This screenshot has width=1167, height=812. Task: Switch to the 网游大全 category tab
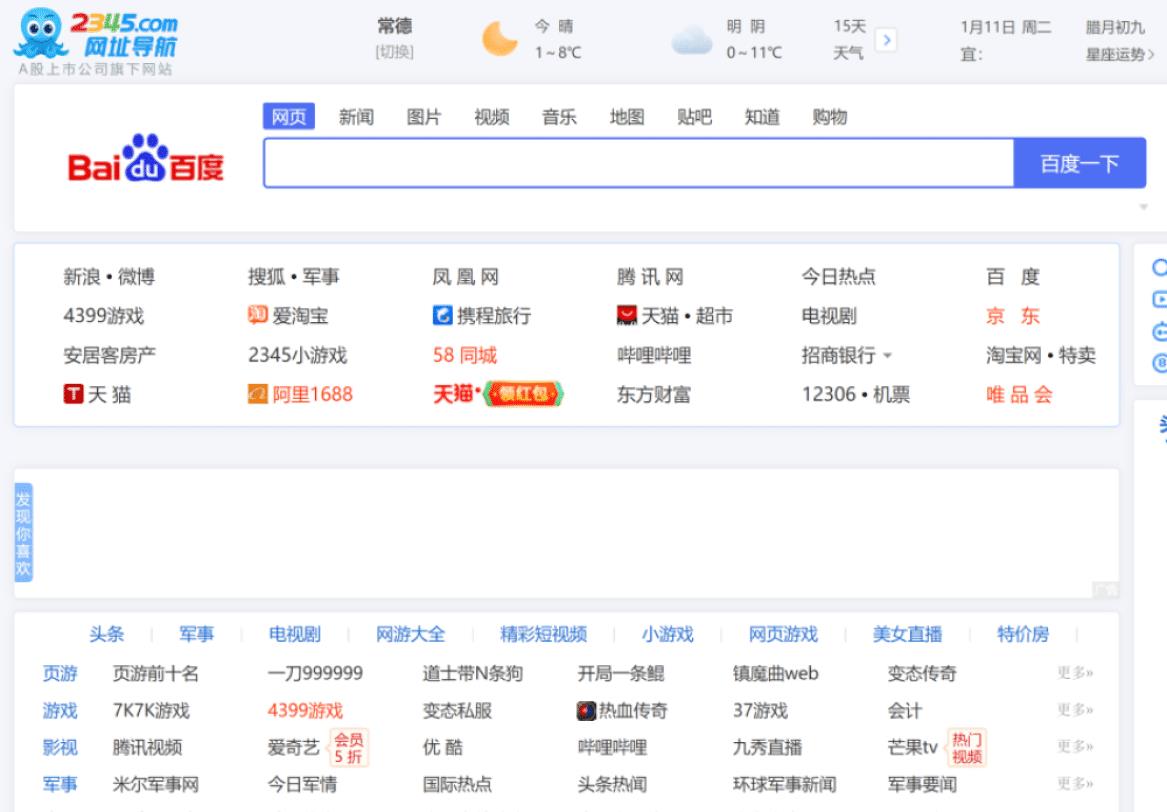point(411,634)
